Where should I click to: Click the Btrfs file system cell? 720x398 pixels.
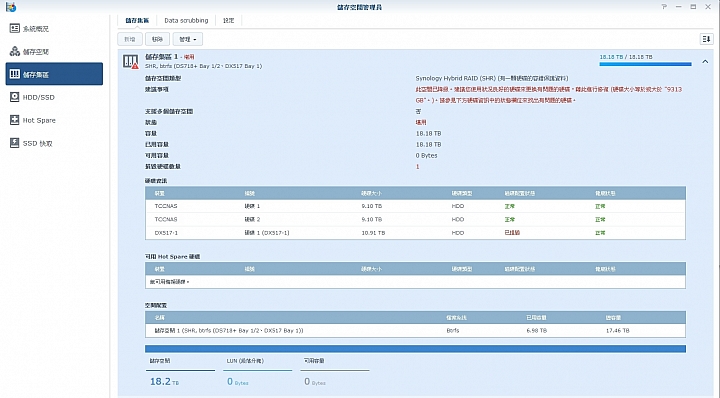point(452,331)
